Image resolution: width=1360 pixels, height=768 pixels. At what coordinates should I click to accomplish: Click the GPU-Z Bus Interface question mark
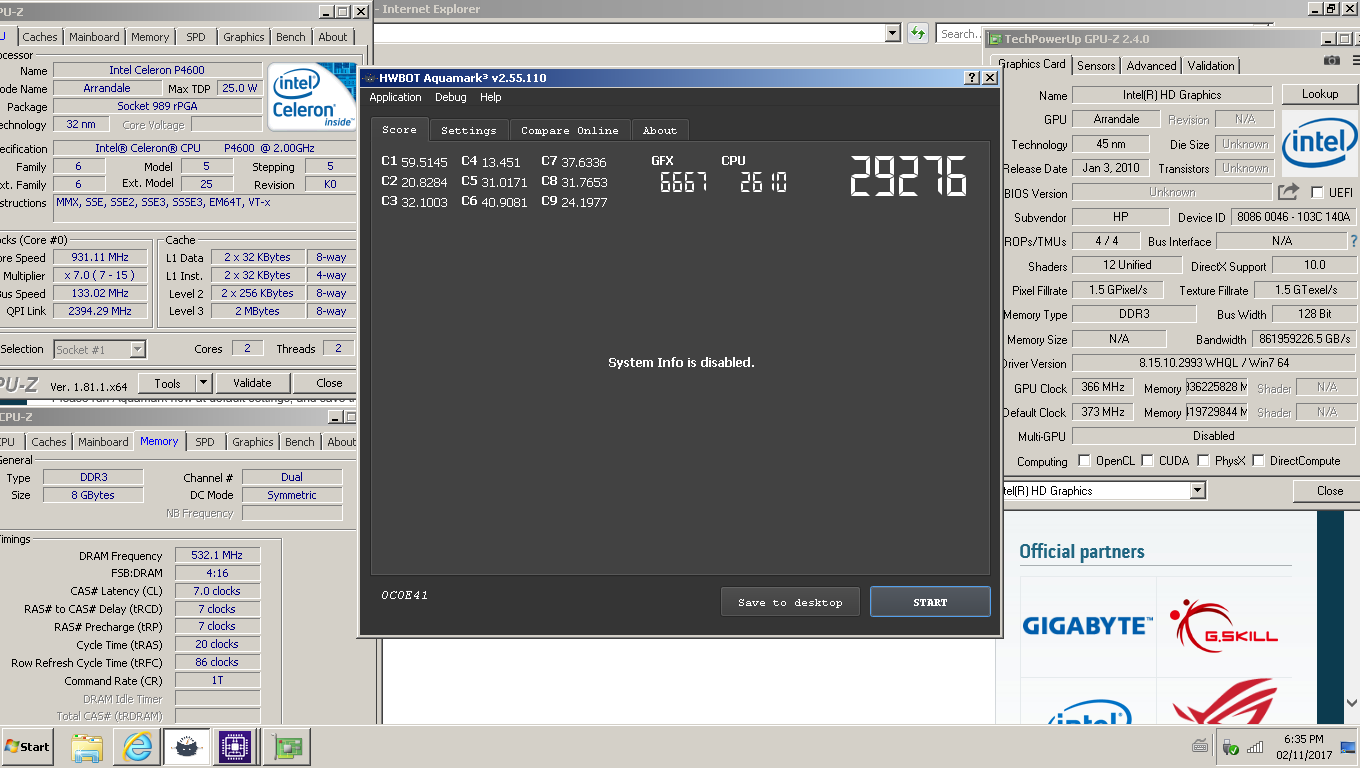pos(1354,241)
